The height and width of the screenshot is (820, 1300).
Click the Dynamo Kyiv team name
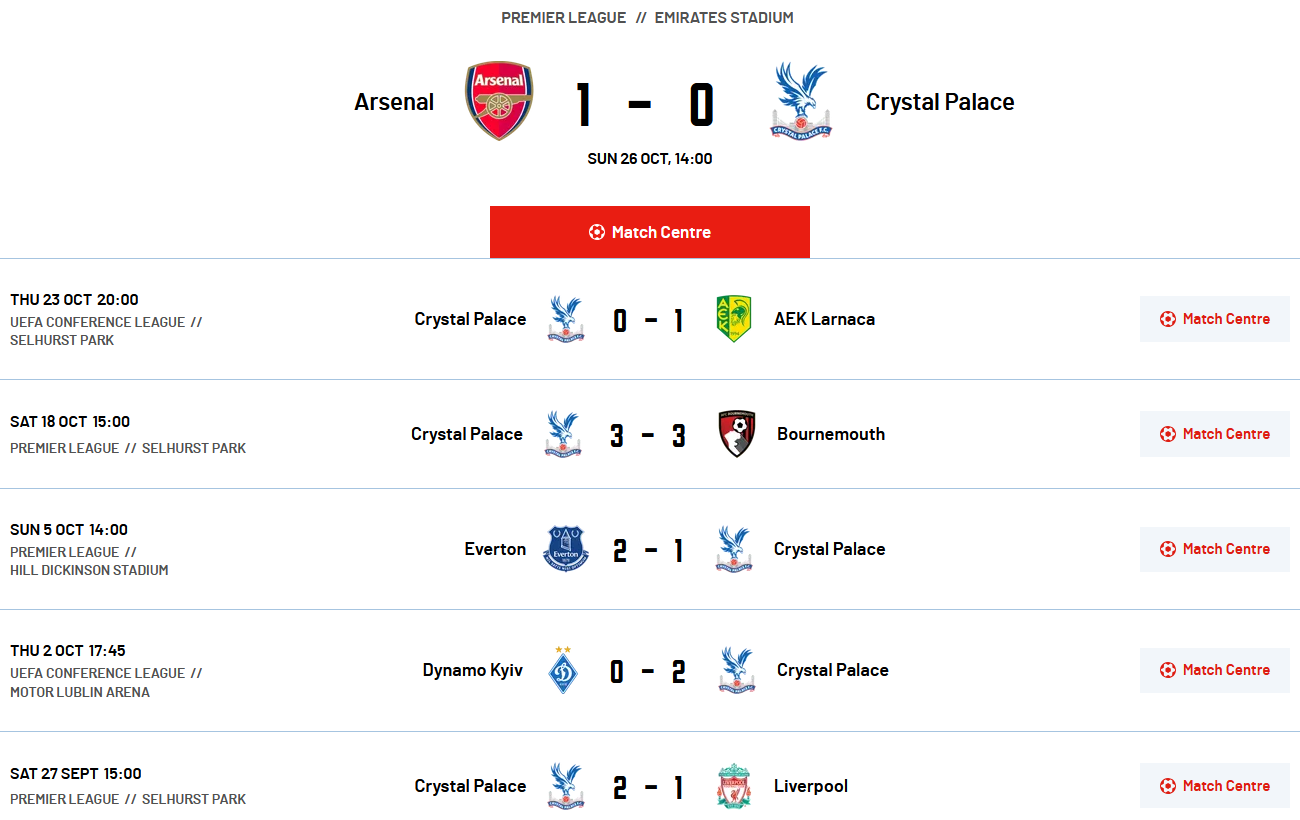[472, 670]
